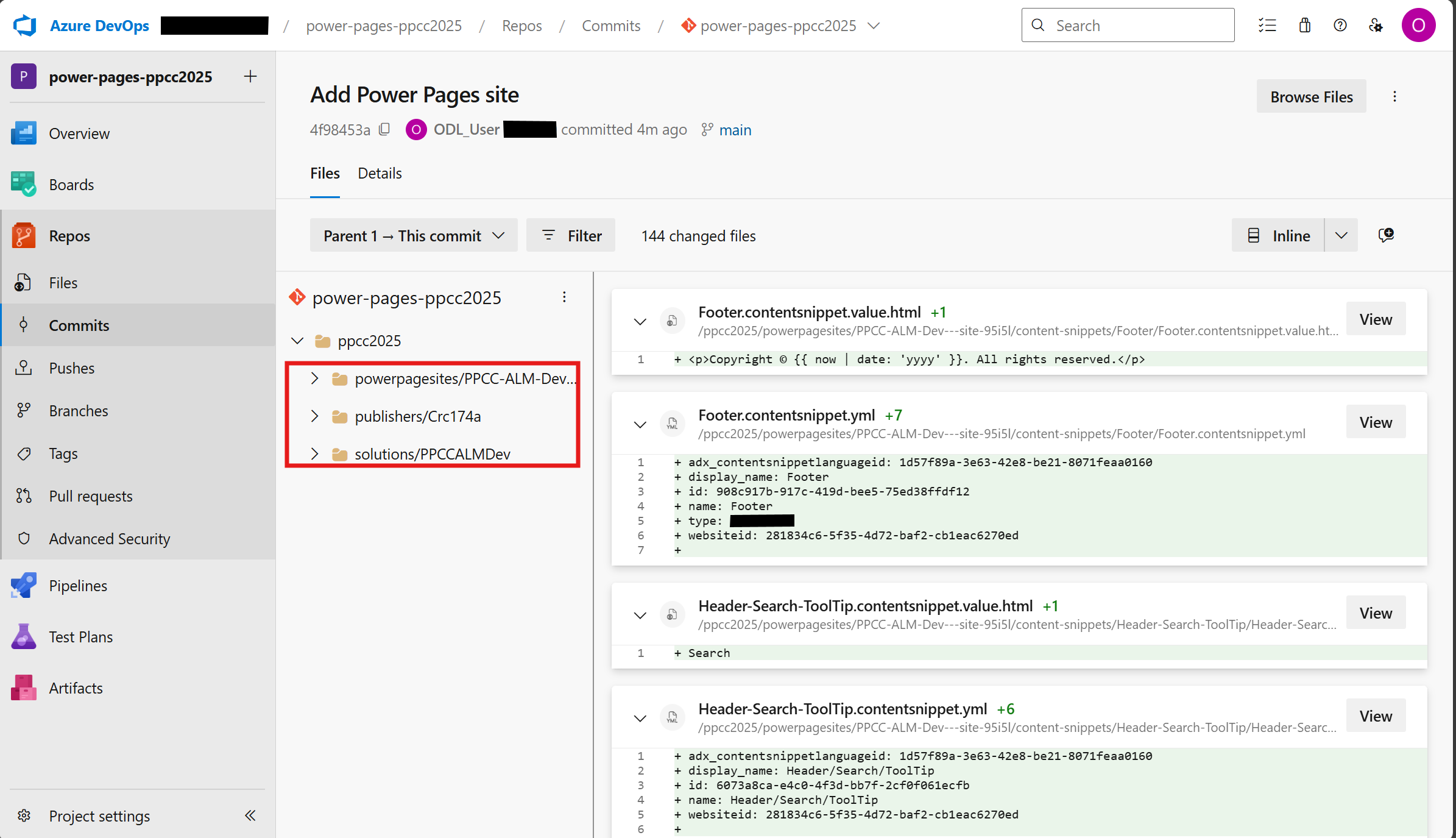Open the main branch link
The height and width of the screenshot is (838, 1456).
pyautogui.click(x=735, y=130)
